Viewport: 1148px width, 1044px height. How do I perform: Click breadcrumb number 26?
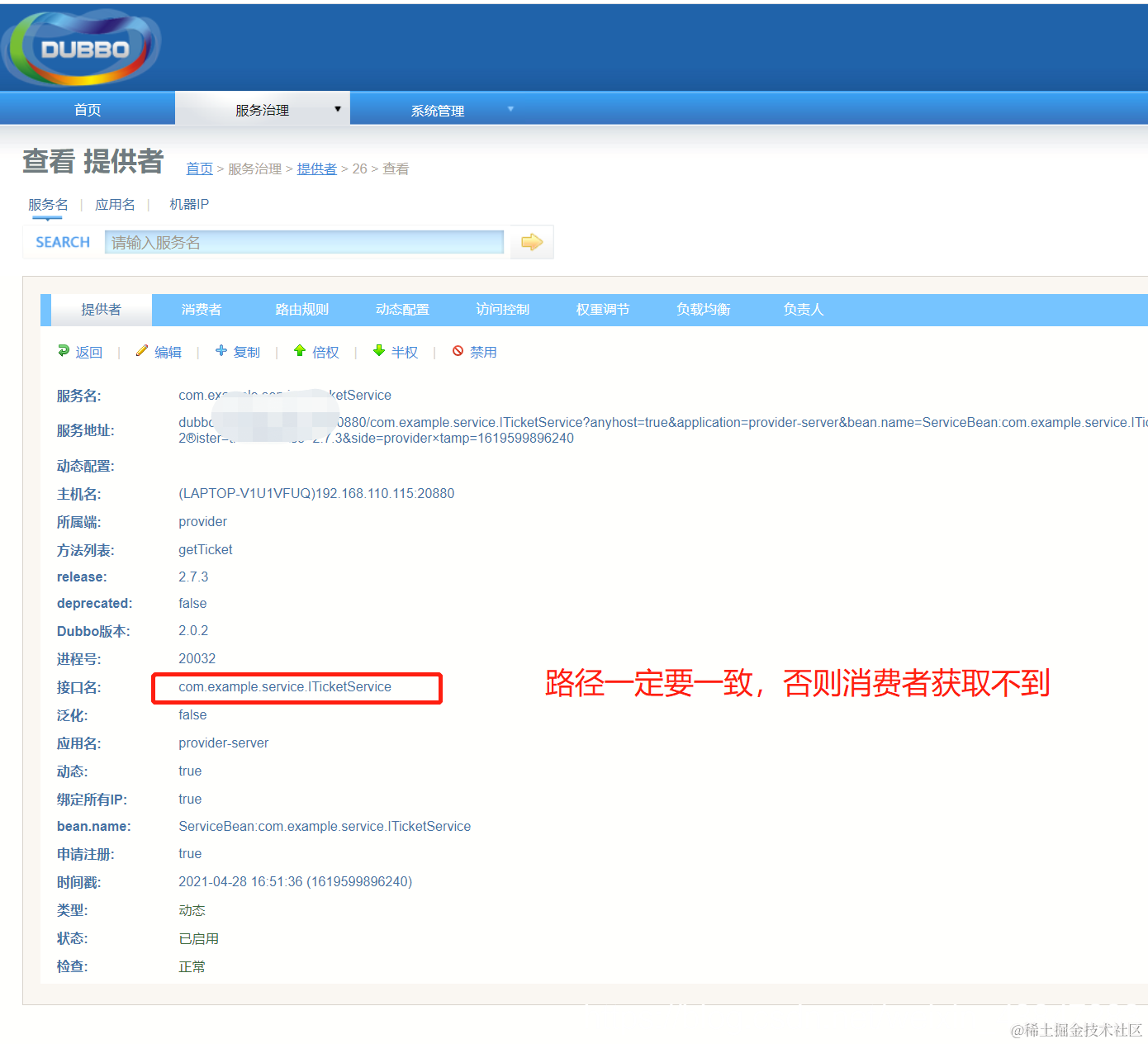(x=360, y=168)
